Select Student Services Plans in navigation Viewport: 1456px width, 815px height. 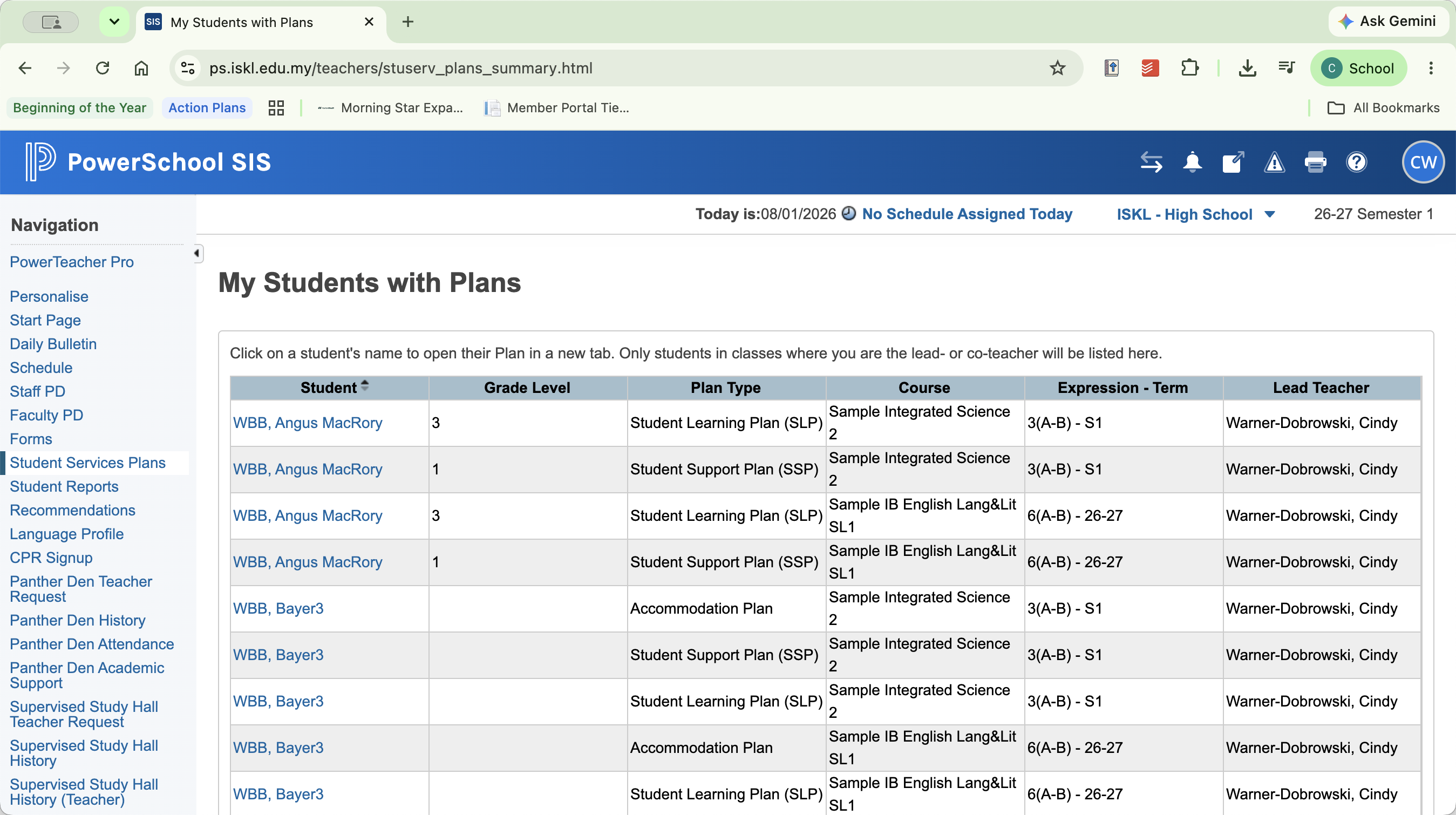pos(87,463)
